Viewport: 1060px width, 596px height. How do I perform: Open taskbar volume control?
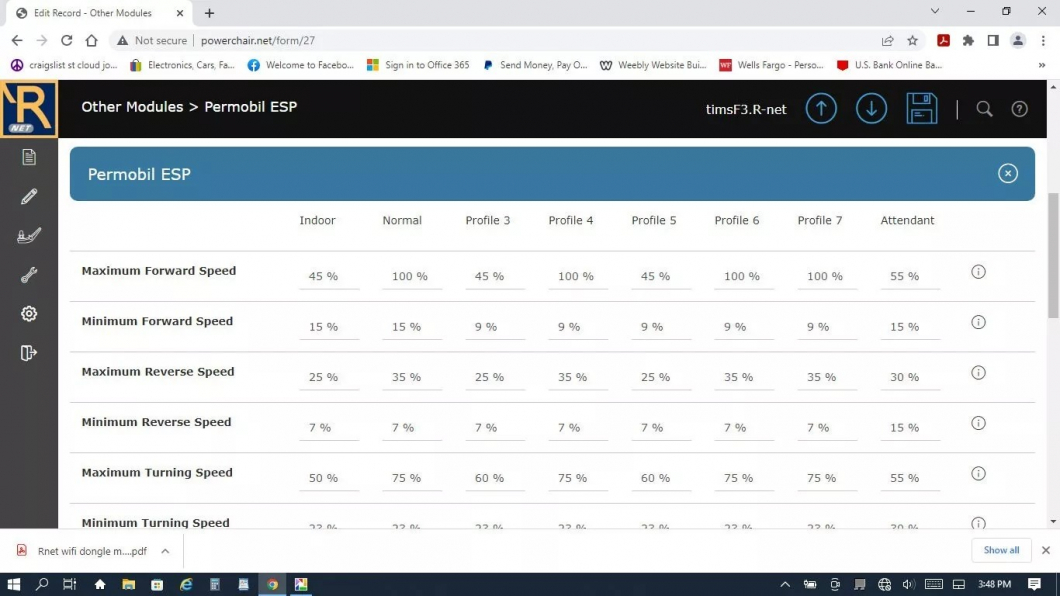click(908, 585)
